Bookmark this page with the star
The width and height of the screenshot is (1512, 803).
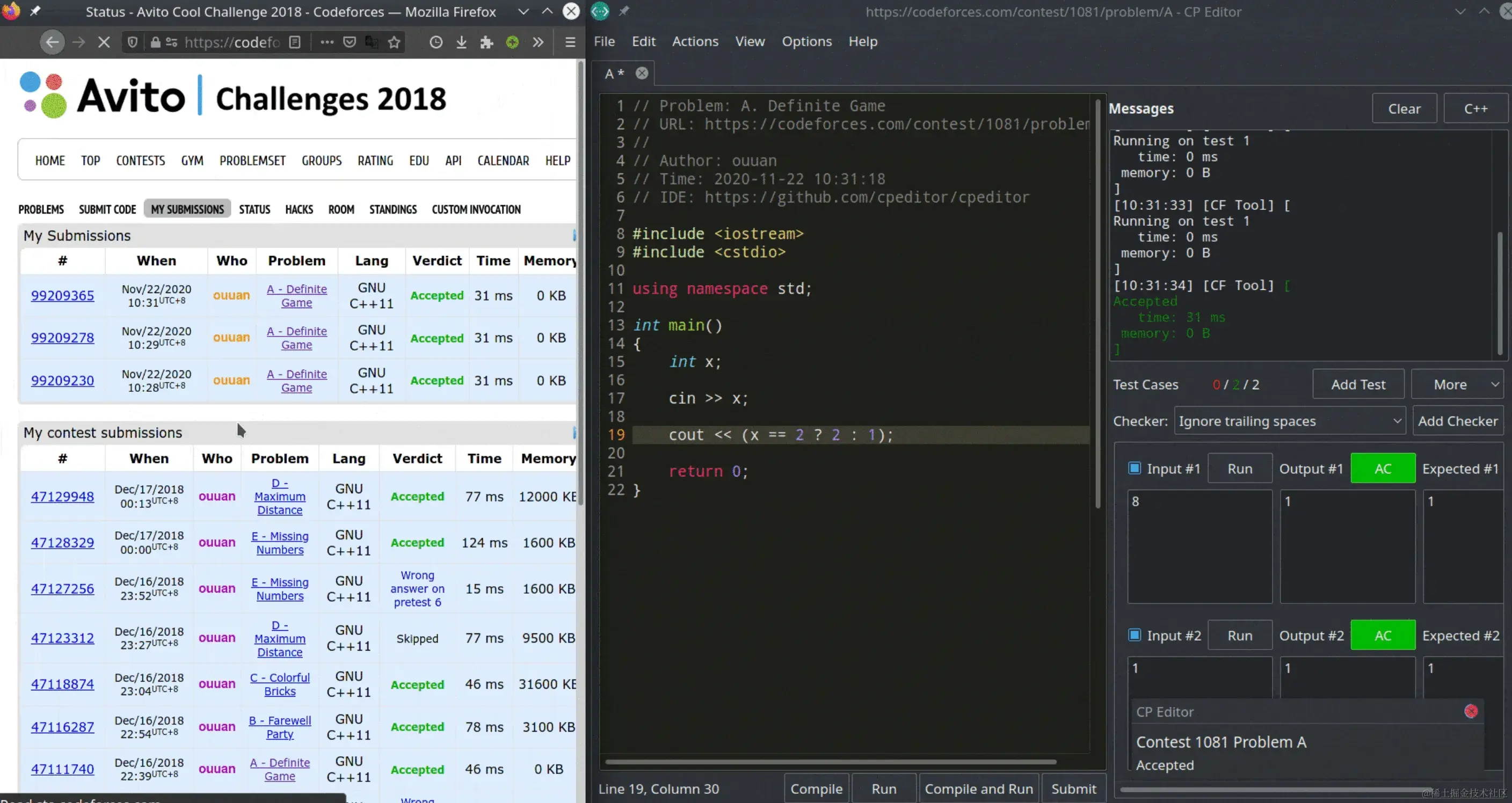click(x=395, y=42)
